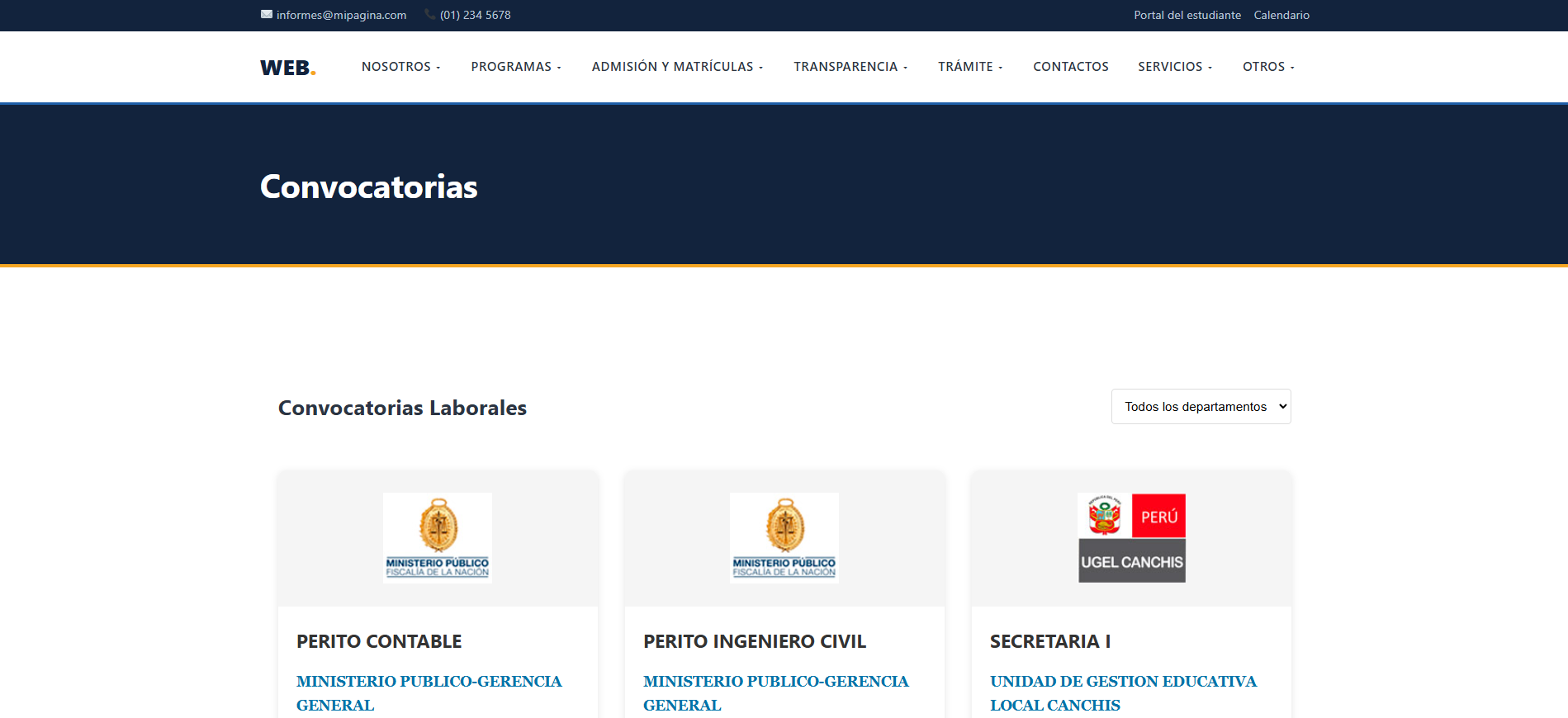
Task: Click the Convocatorias page heading
Action: coord(369,187)
